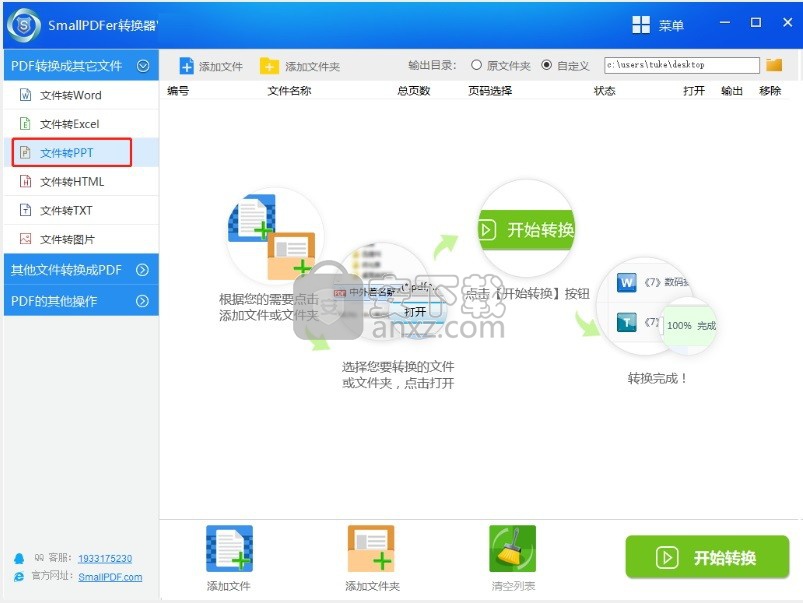The height and width of the screenshot is (603, 803).
Task: Click the SmallPDFer shield logo icon
Action: [24, 25]
